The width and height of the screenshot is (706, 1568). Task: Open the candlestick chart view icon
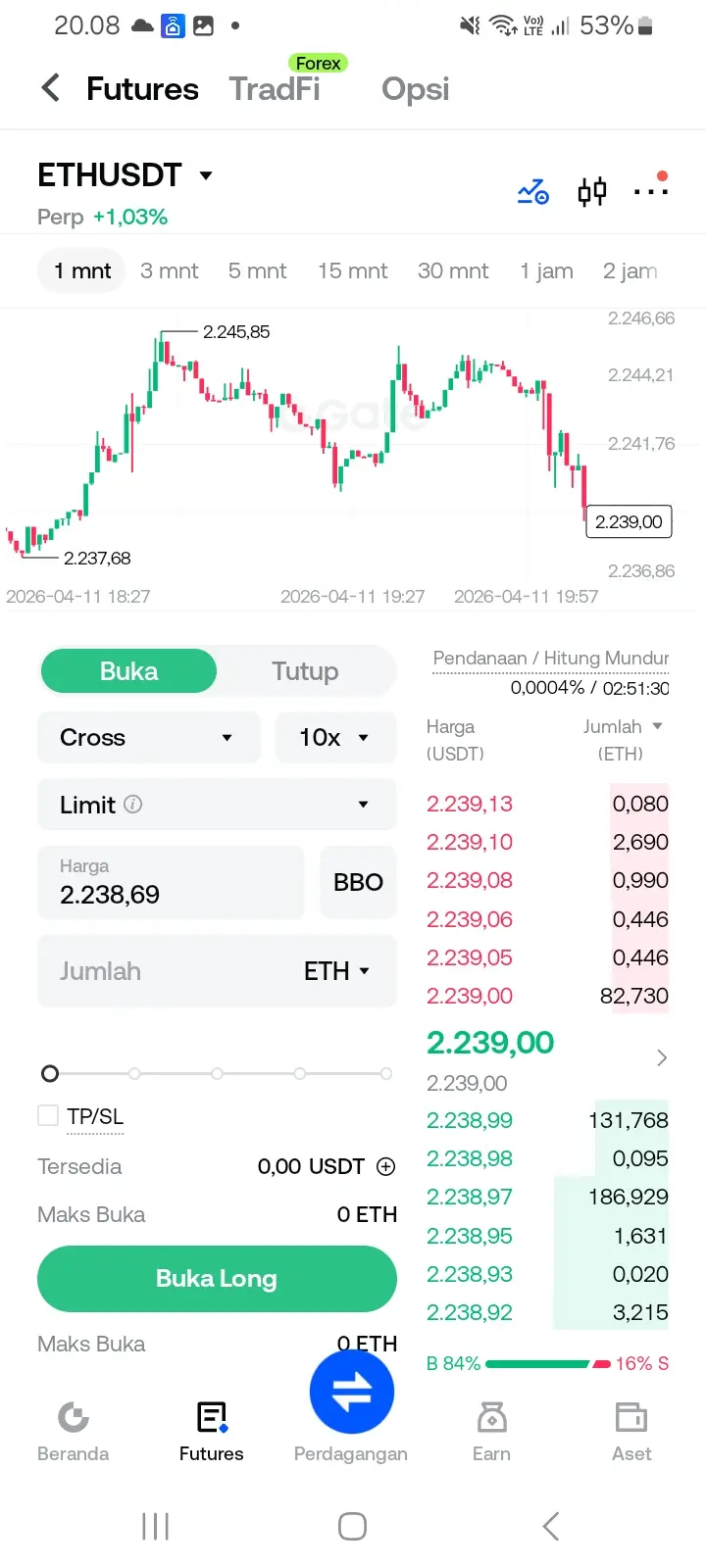[x=591, y=191]
